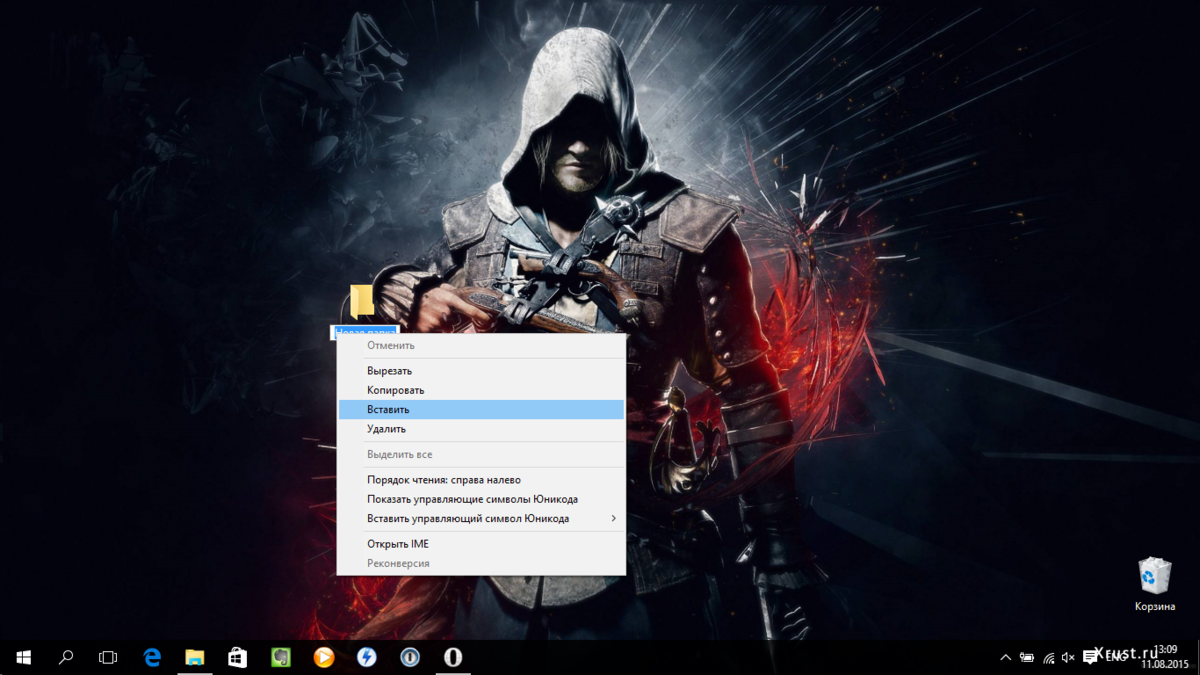This screenshot has height=675, width=1200.
Task: Click greyed Отменить menu entry
Action: [481, 346]
